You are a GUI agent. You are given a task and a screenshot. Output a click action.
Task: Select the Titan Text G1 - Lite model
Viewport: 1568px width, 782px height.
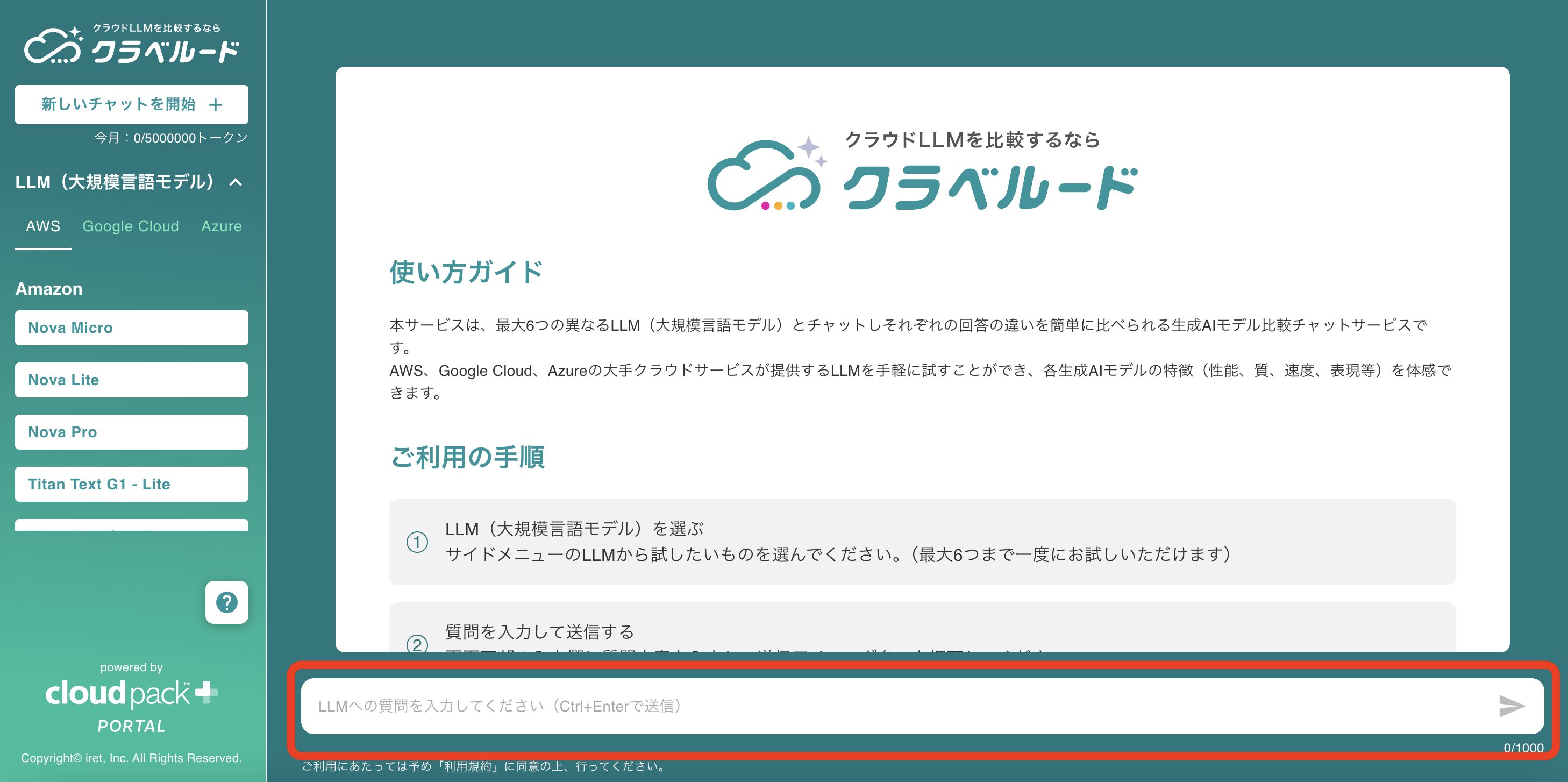[x=132, y=484]
